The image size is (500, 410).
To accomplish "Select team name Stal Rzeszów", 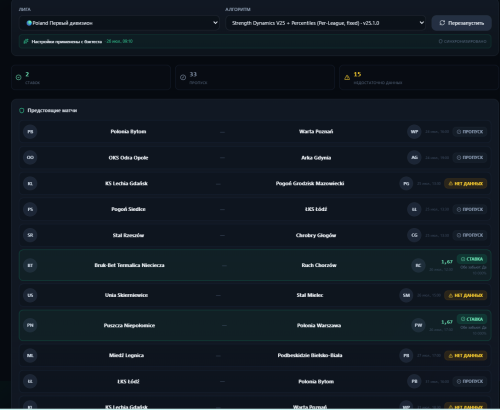I will tap(128, 235).
